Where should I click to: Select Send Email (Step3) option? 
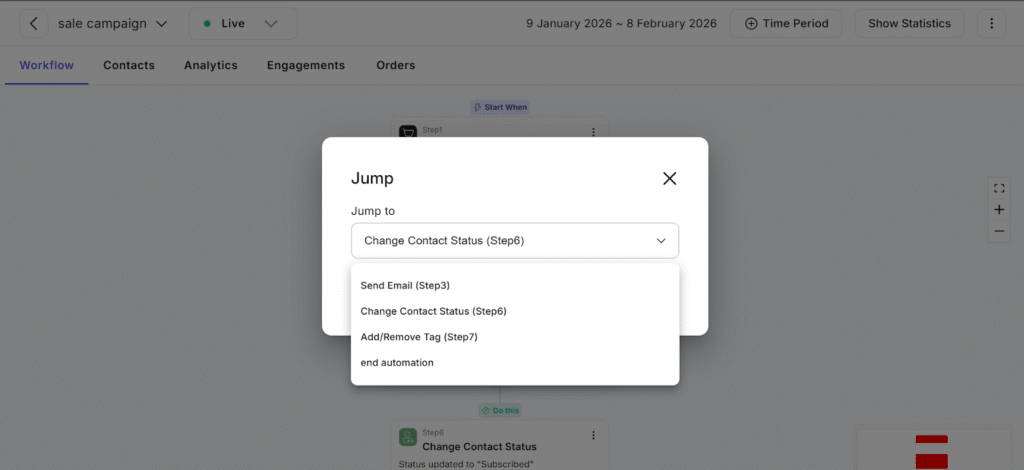(405, 285)
